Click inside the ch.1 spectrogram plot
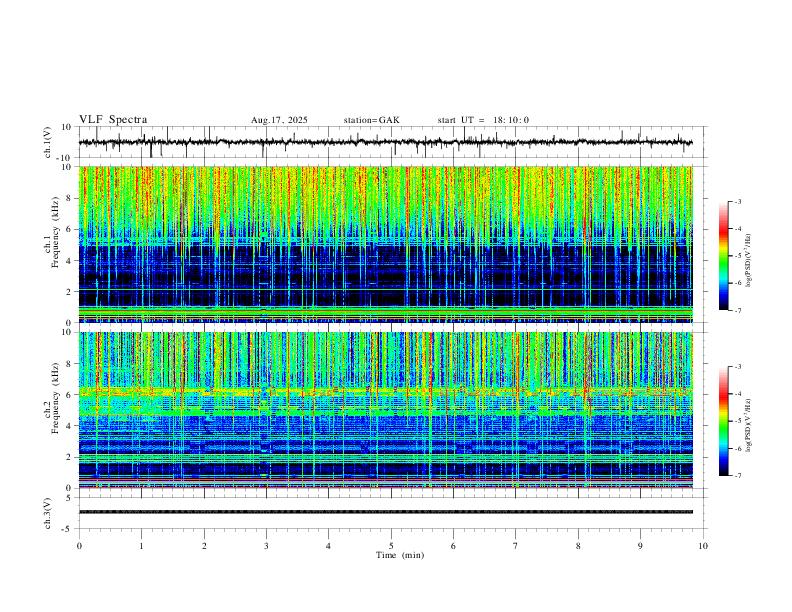Viewport: 792px width, 612px height. (385, 244)
